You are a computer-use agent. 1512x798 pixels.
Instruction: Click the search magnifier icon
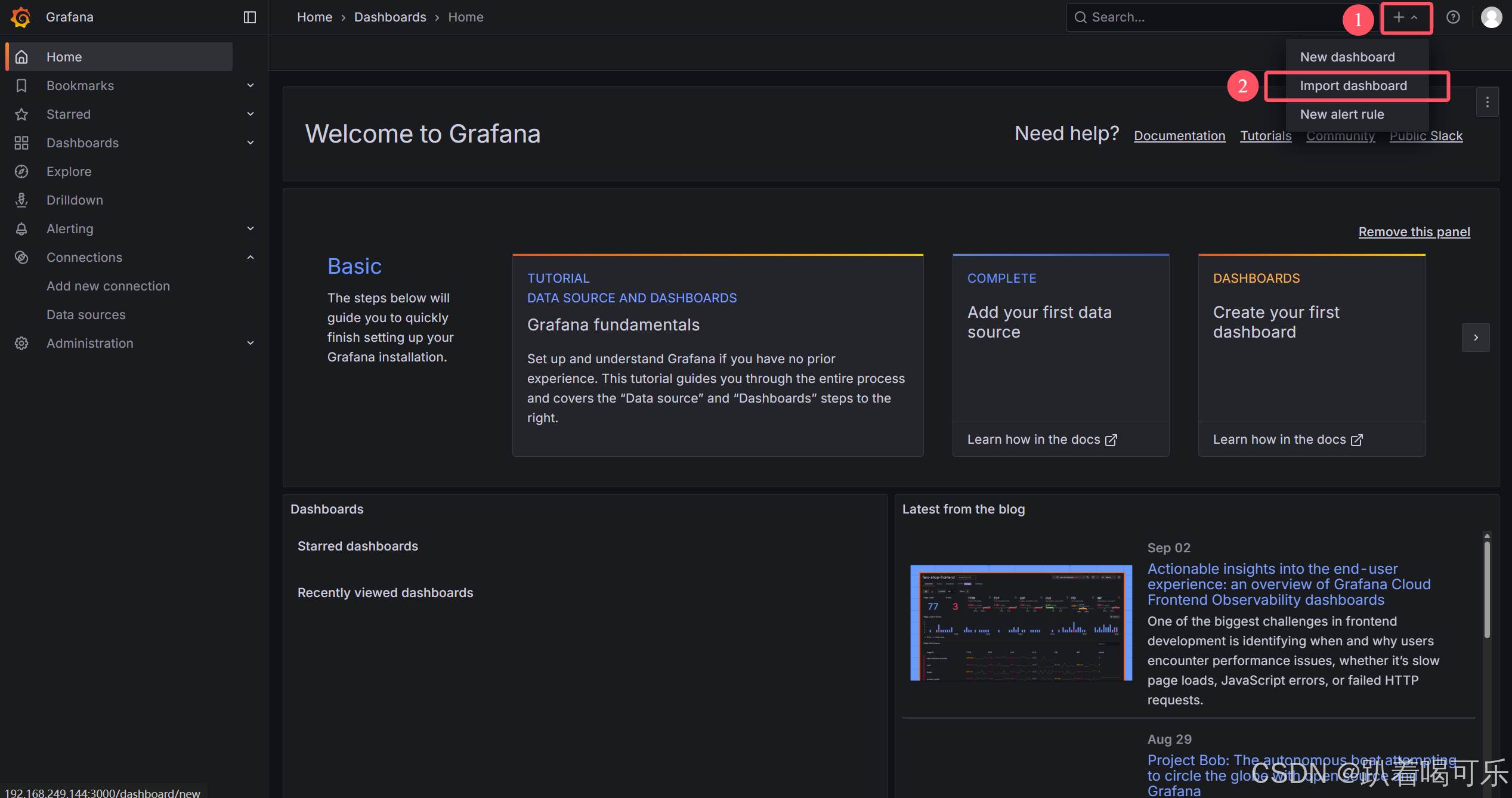click(x=1080, y=17)
